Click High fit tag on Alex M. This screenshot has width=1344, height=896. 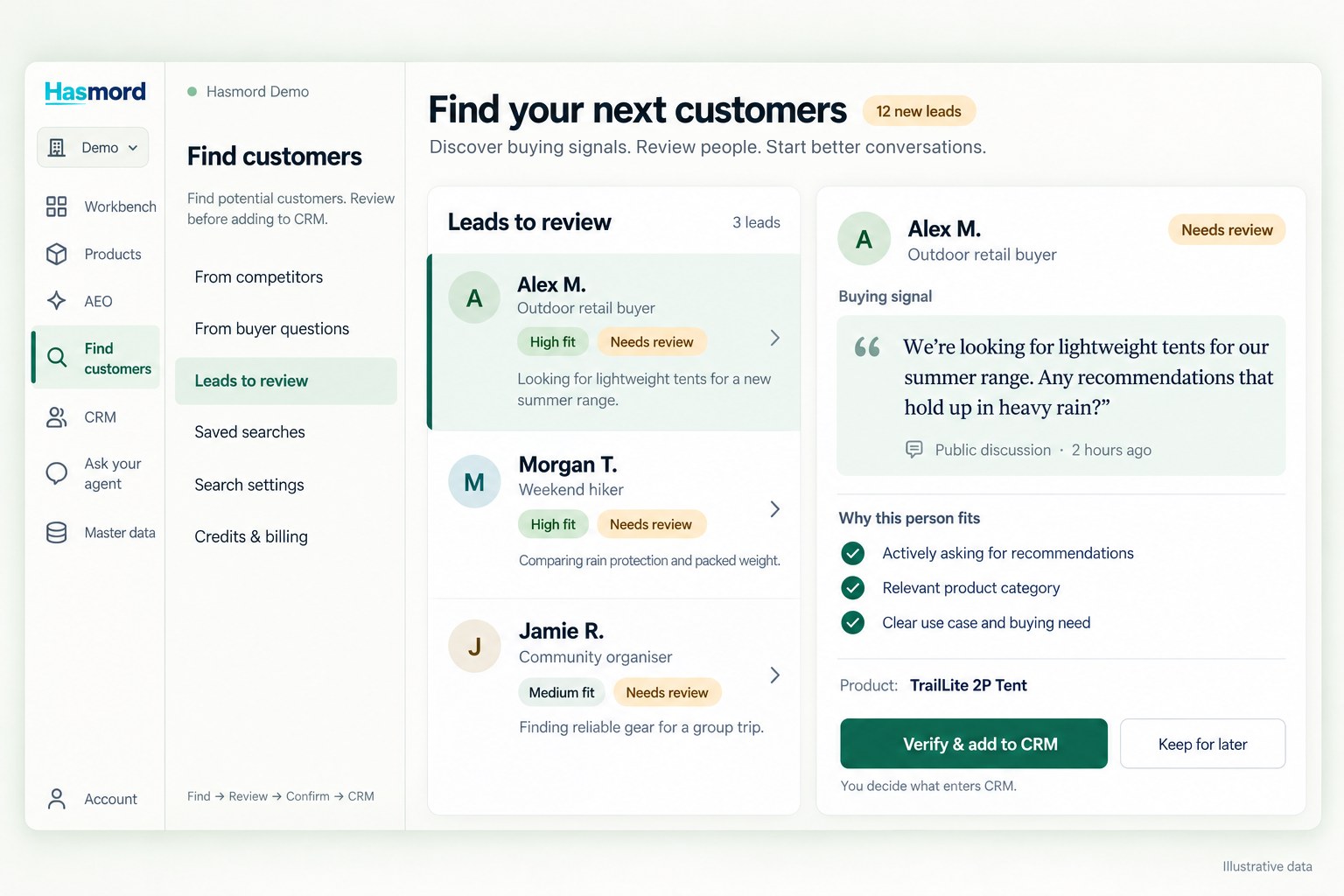pyautogui.click(x=553, y=342)
